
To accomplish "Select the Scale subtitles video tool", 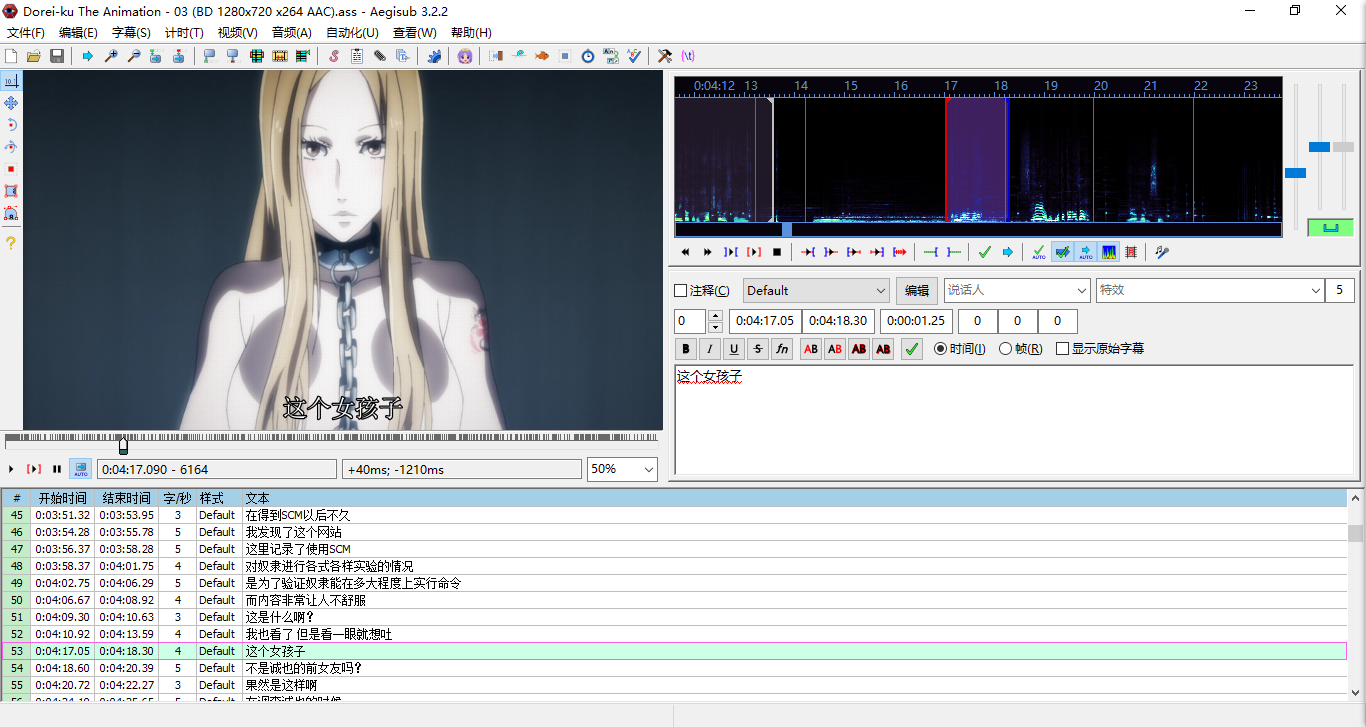I will click(x=11, y=169).
